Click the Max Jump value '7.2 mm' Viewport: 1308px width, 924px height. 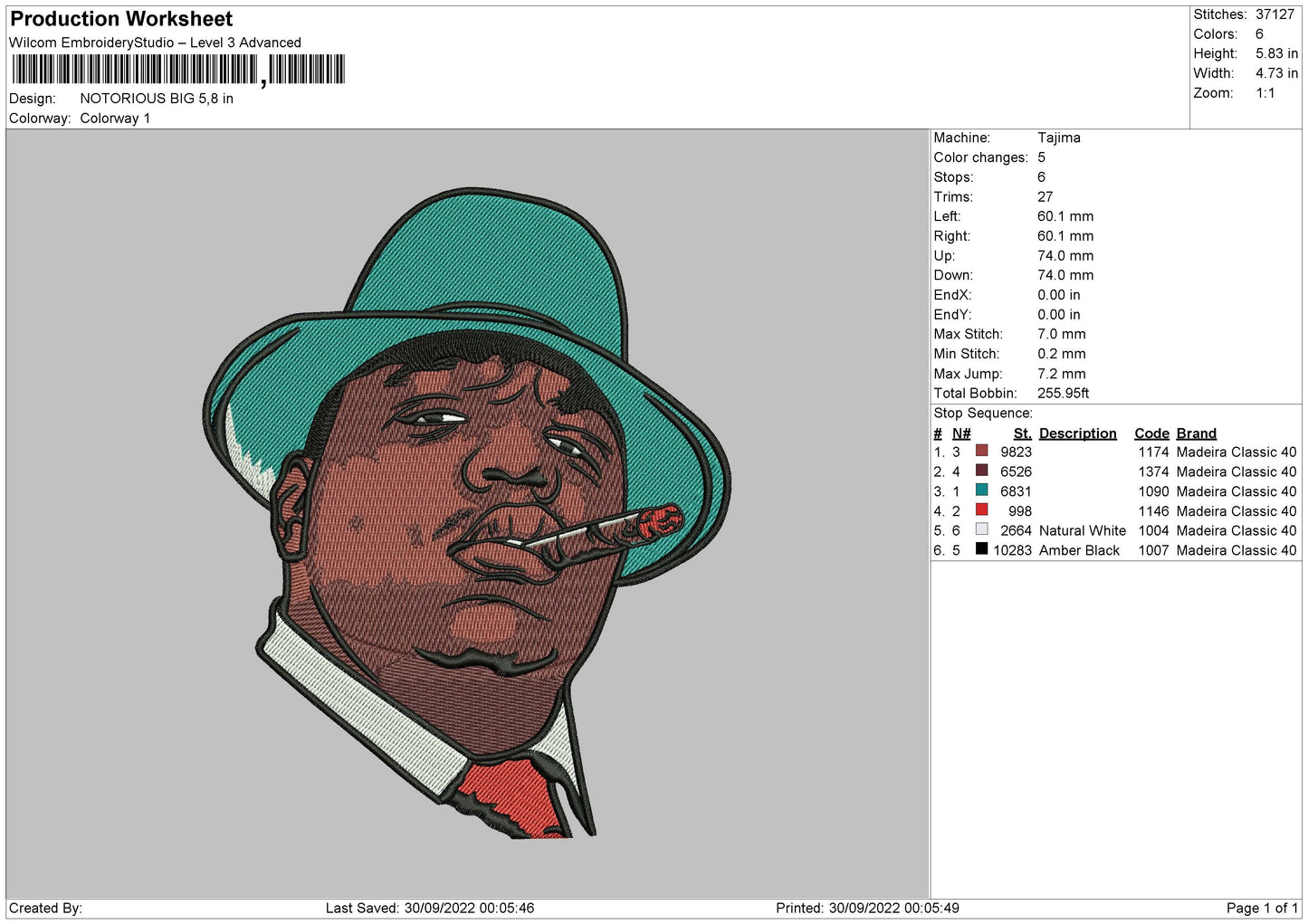(1061, 374)
